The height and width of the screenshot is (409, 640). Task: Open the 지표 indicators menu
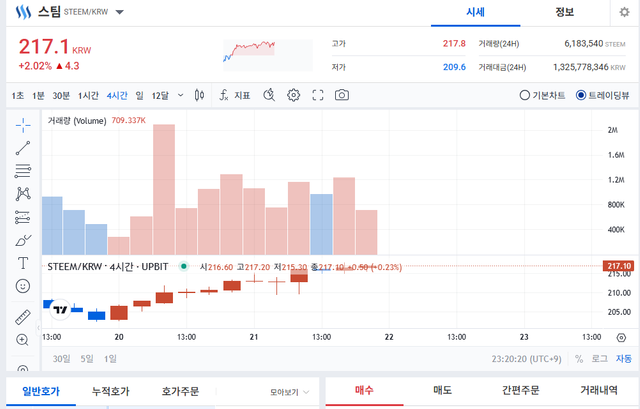(235, 95)
